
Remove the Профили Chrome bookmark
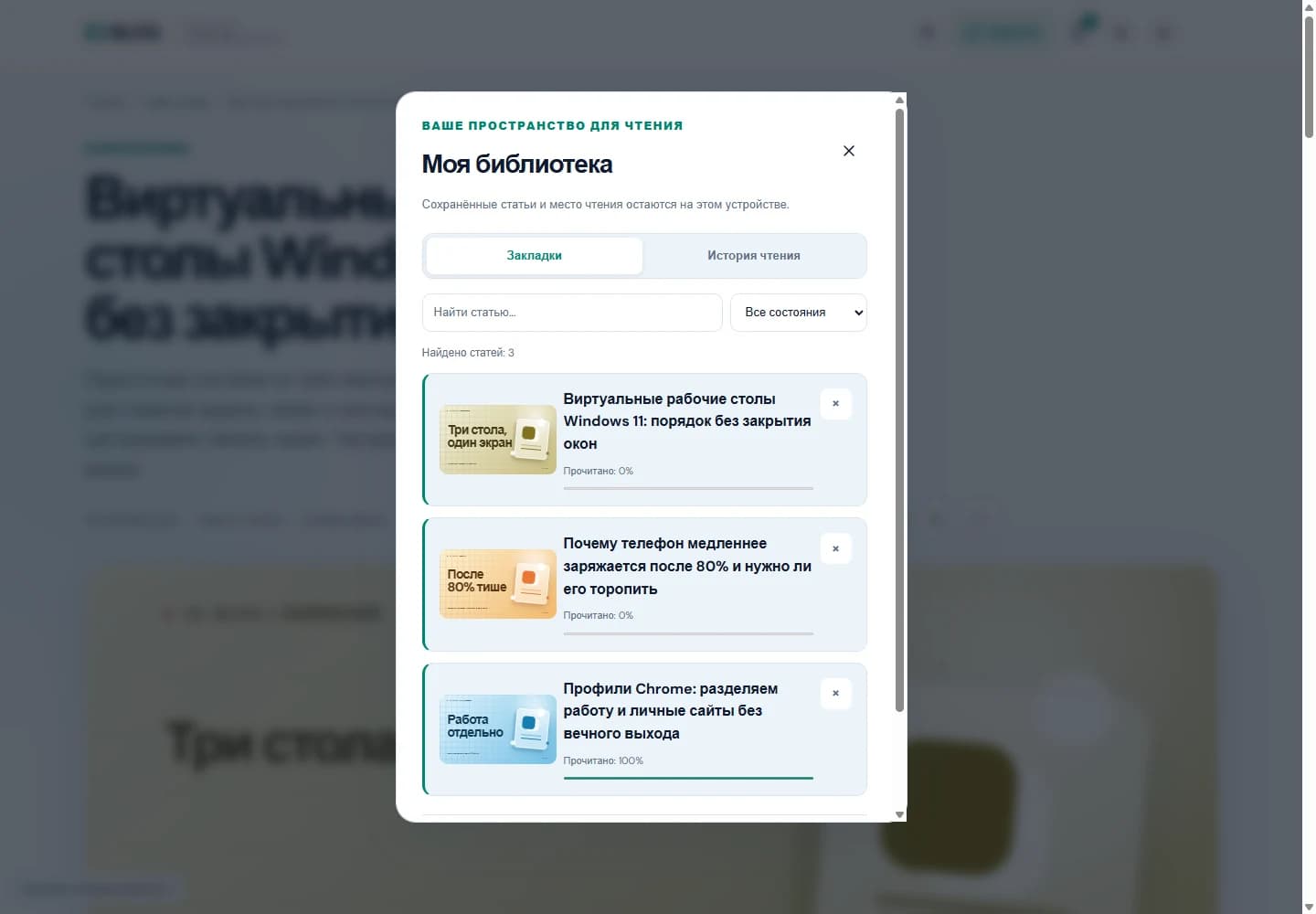pos(835,693)
